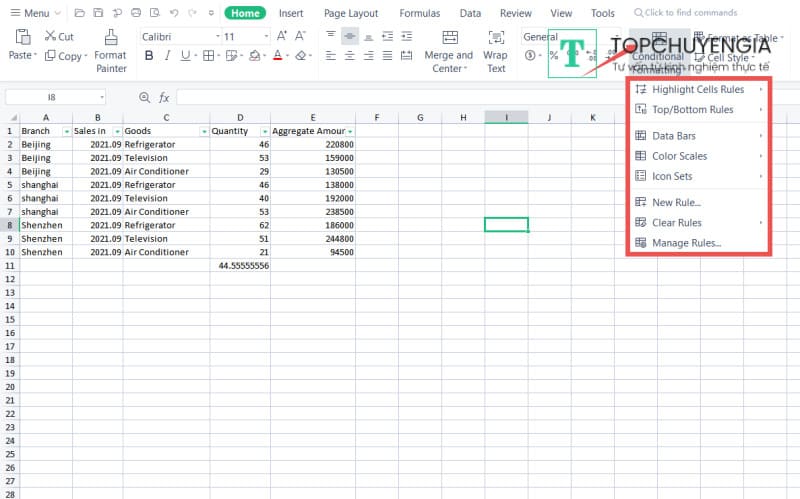Open the Insert ribbon tab

(291, 13)
